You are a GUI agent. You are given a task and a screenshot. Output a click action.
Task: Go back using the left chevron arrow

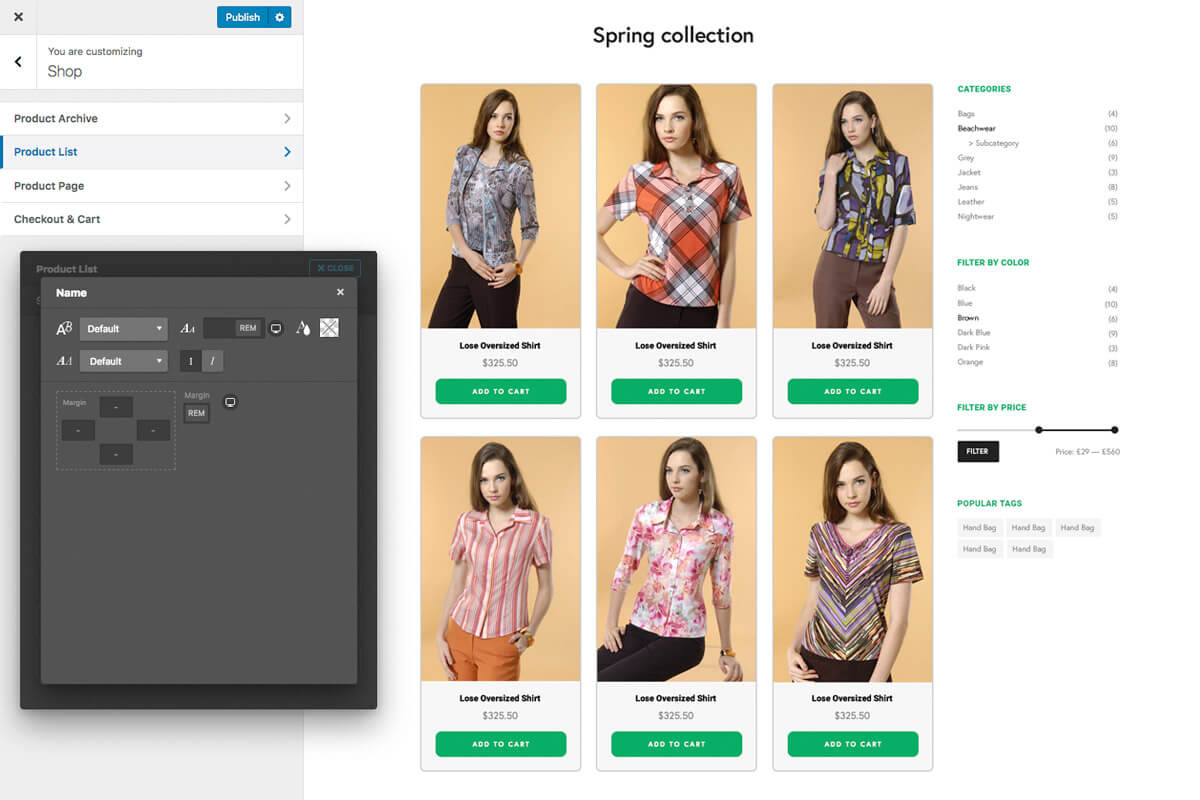click(x=18, y=62)
